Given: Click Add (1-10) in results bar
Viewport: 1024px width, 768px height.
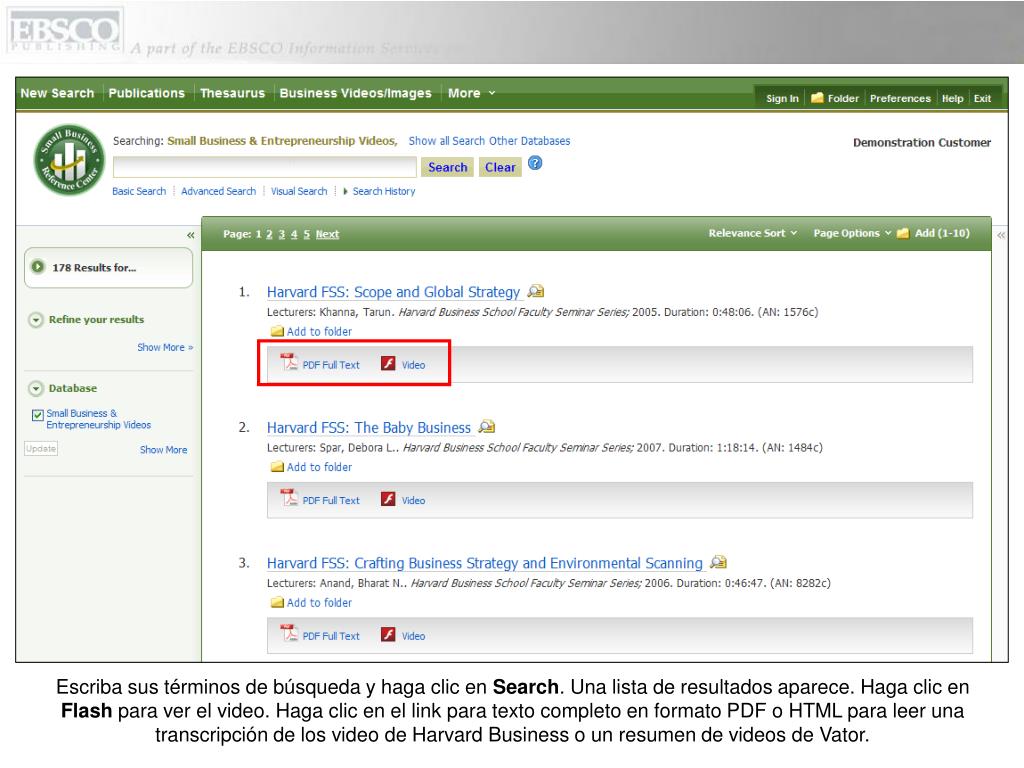Looking at the screenshot, I should pos(942,233).
